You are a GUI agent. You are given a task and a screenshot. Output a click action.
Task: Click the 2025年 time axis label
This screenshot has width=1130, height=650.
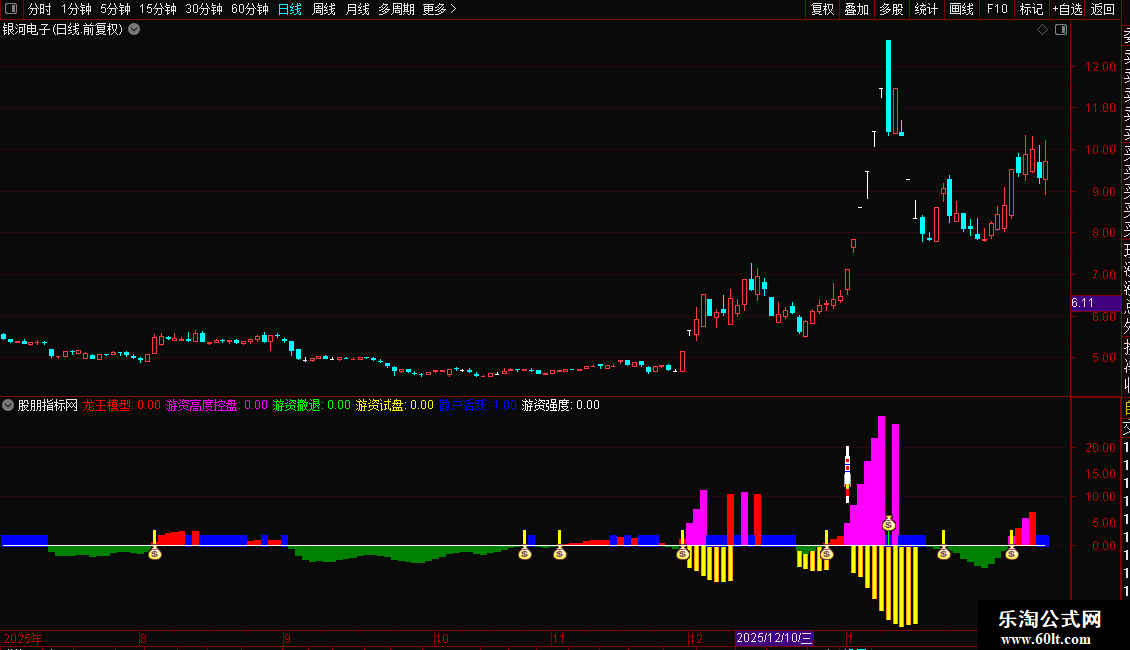coord(23,638)
